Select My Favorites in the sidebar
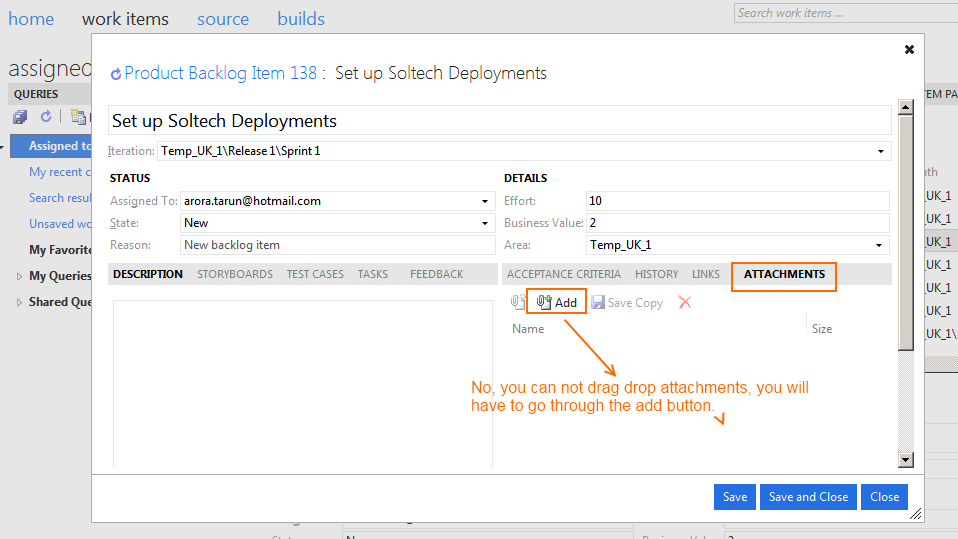The image size is (958, 539). point(60,250)
